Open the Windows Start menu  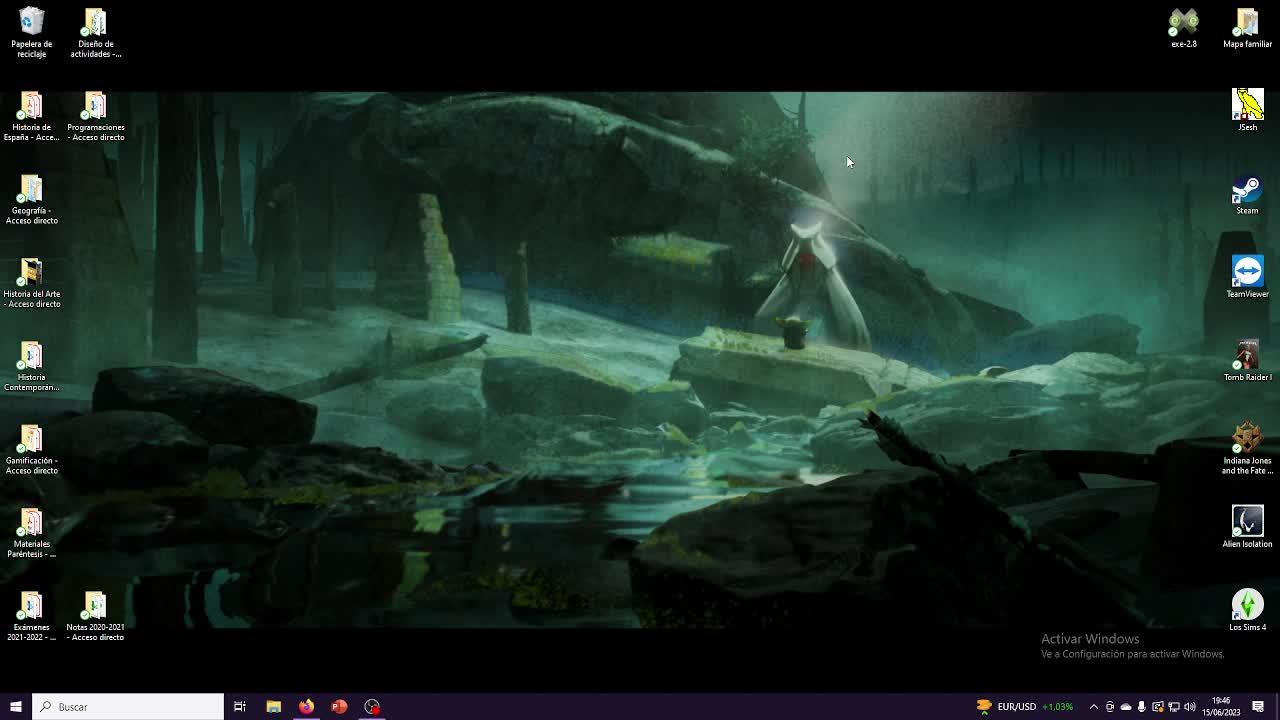click(16, 707)
